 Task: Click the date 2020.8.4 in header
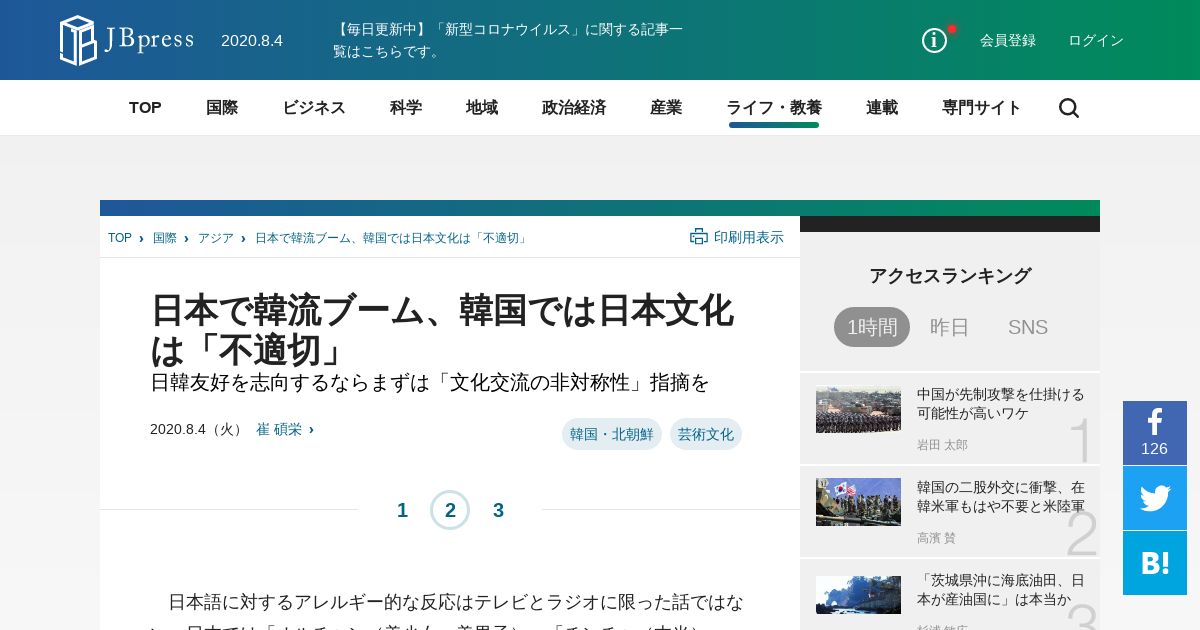point(252,40)
